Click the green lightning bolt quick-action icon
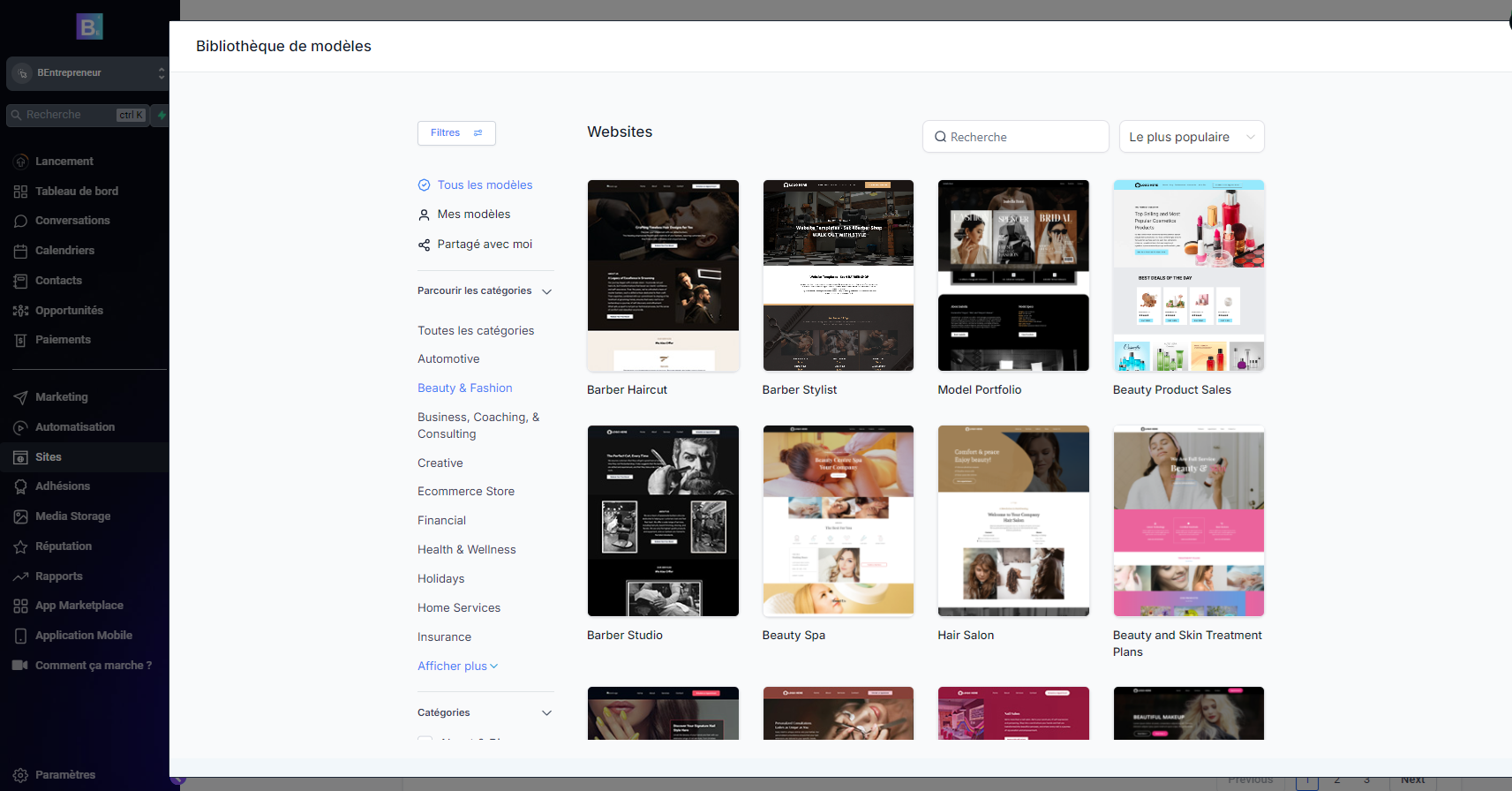1512x791 pixels. (x=162, y=115)
